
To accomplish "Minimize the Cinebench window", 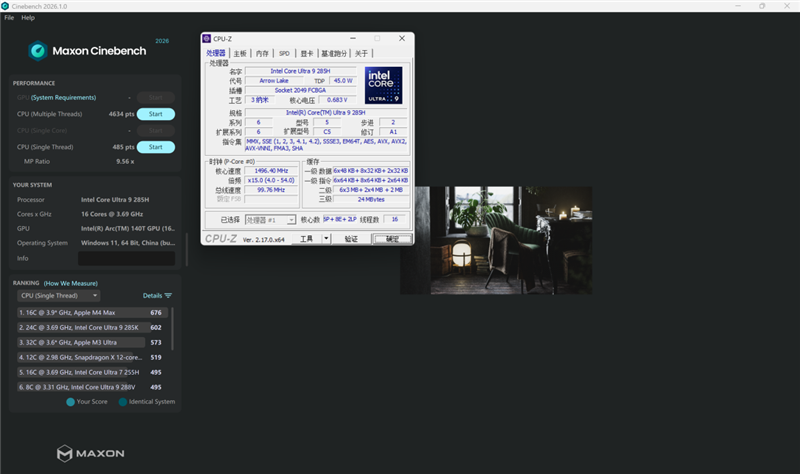I will coord(738,6).
